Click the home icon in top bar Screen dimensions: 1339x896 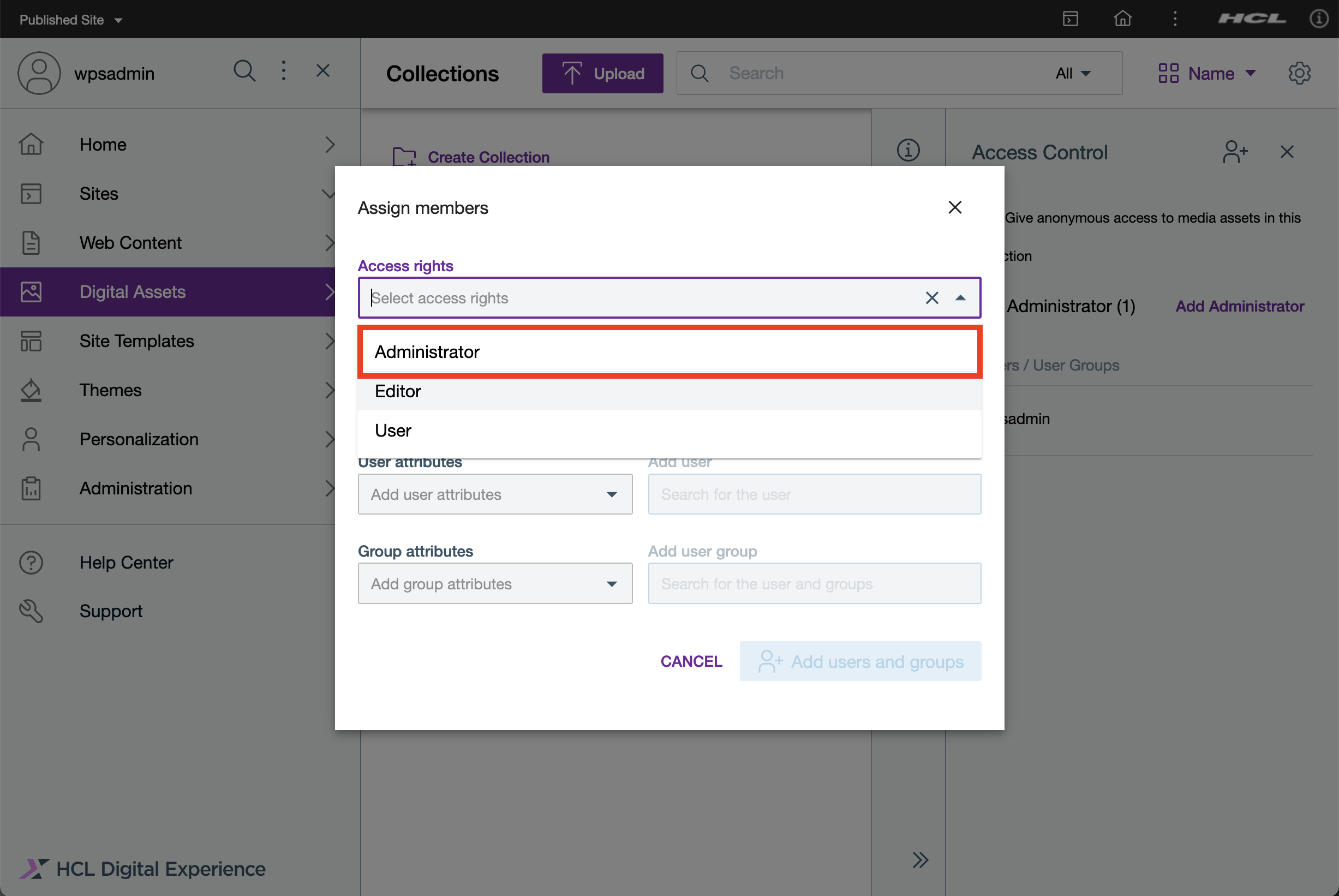click(1122, 19)
